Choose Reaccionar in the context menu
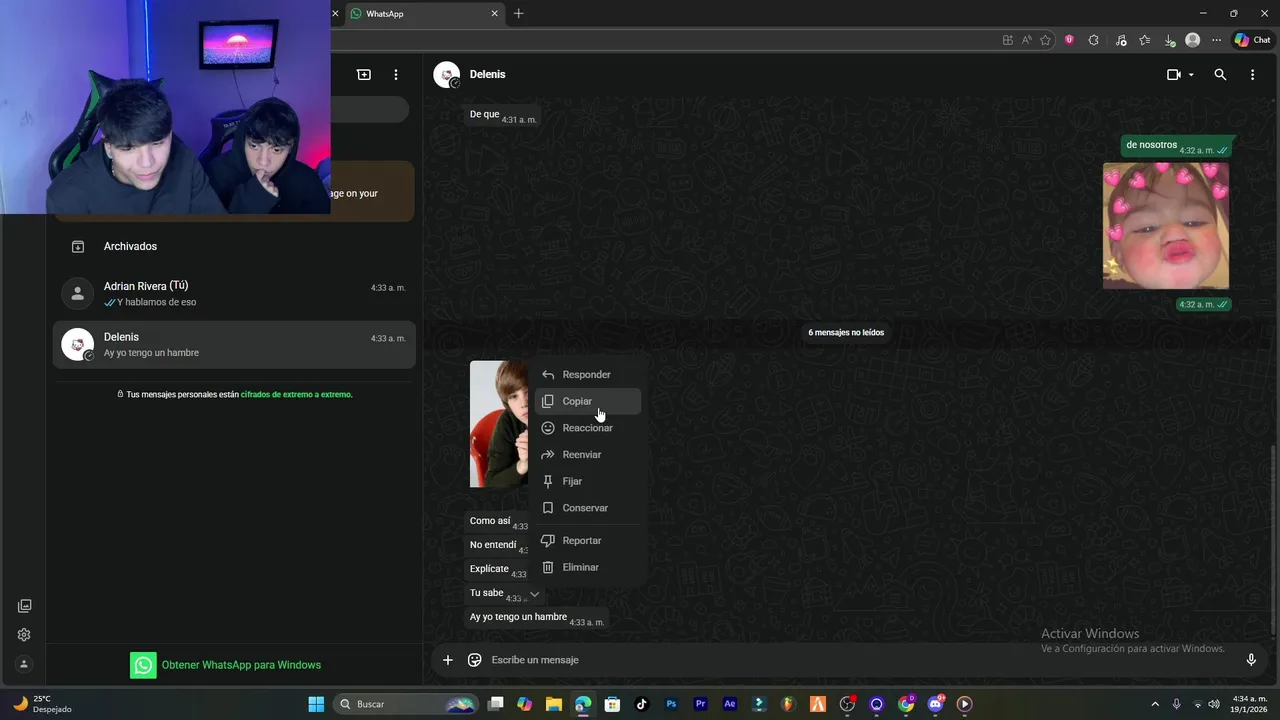The height and width of the screenshot is (720, 1280). click(x=588, y=428)
